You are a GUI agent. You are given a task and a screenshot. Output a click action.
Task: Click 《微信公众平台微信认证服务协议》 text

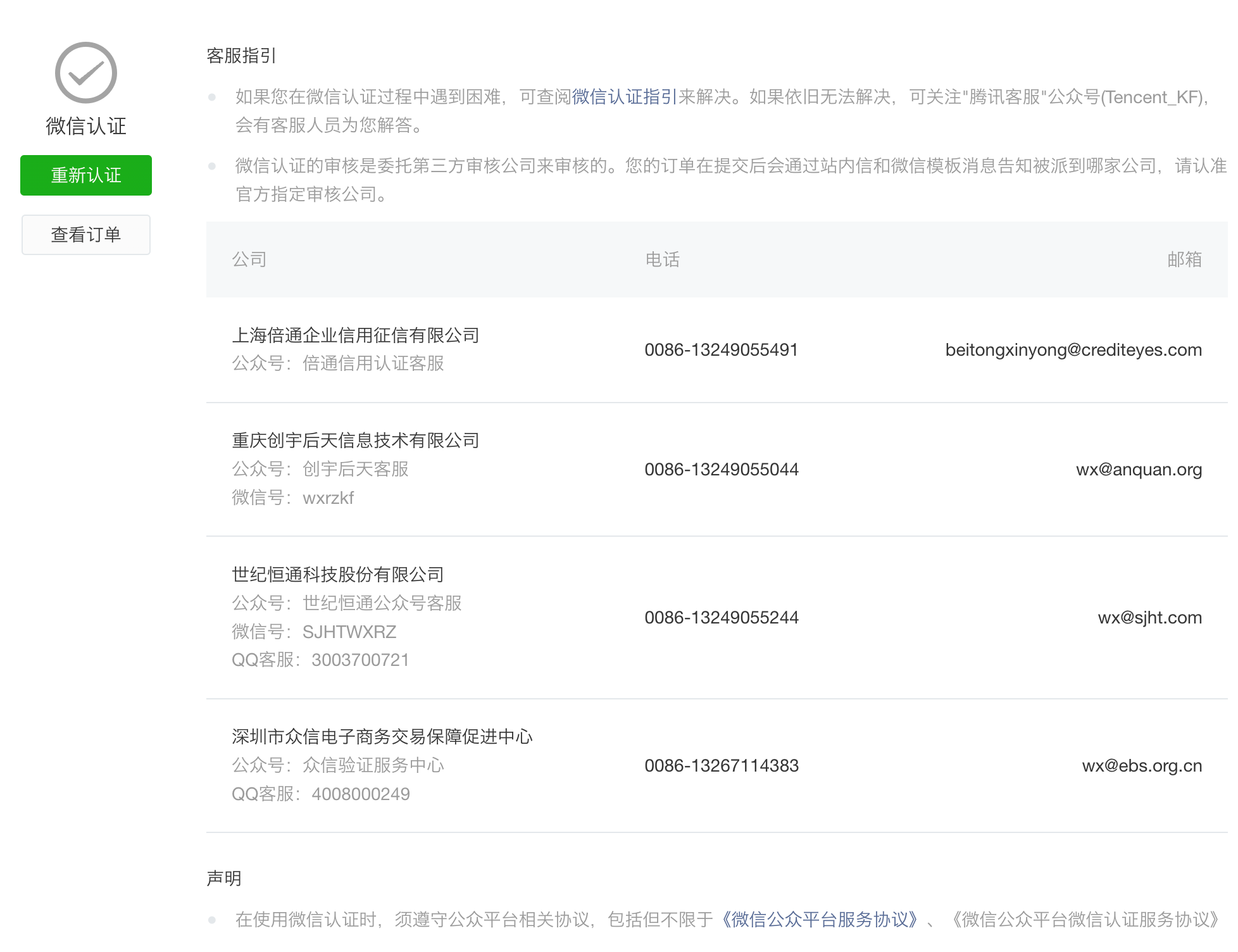tap(1086, 920)
